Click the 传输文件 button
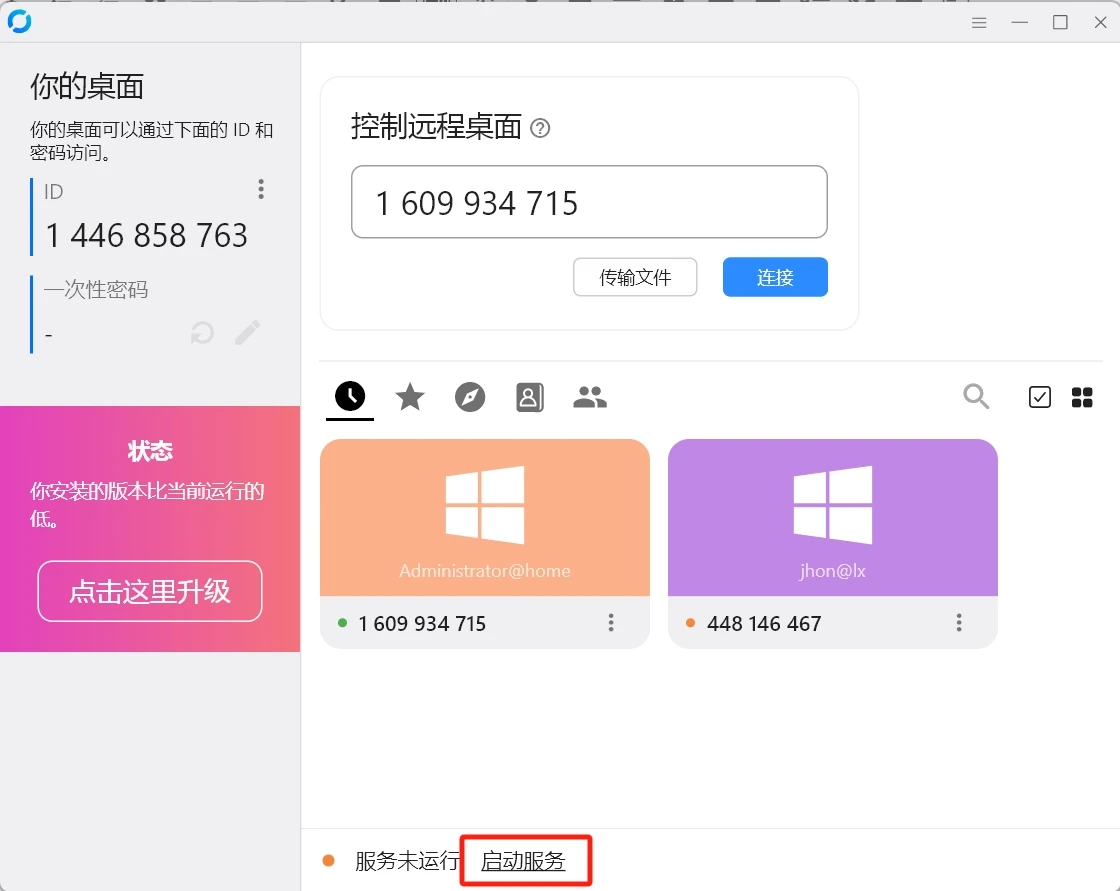Screen dimensions: 1120x891 coord(635,277)
